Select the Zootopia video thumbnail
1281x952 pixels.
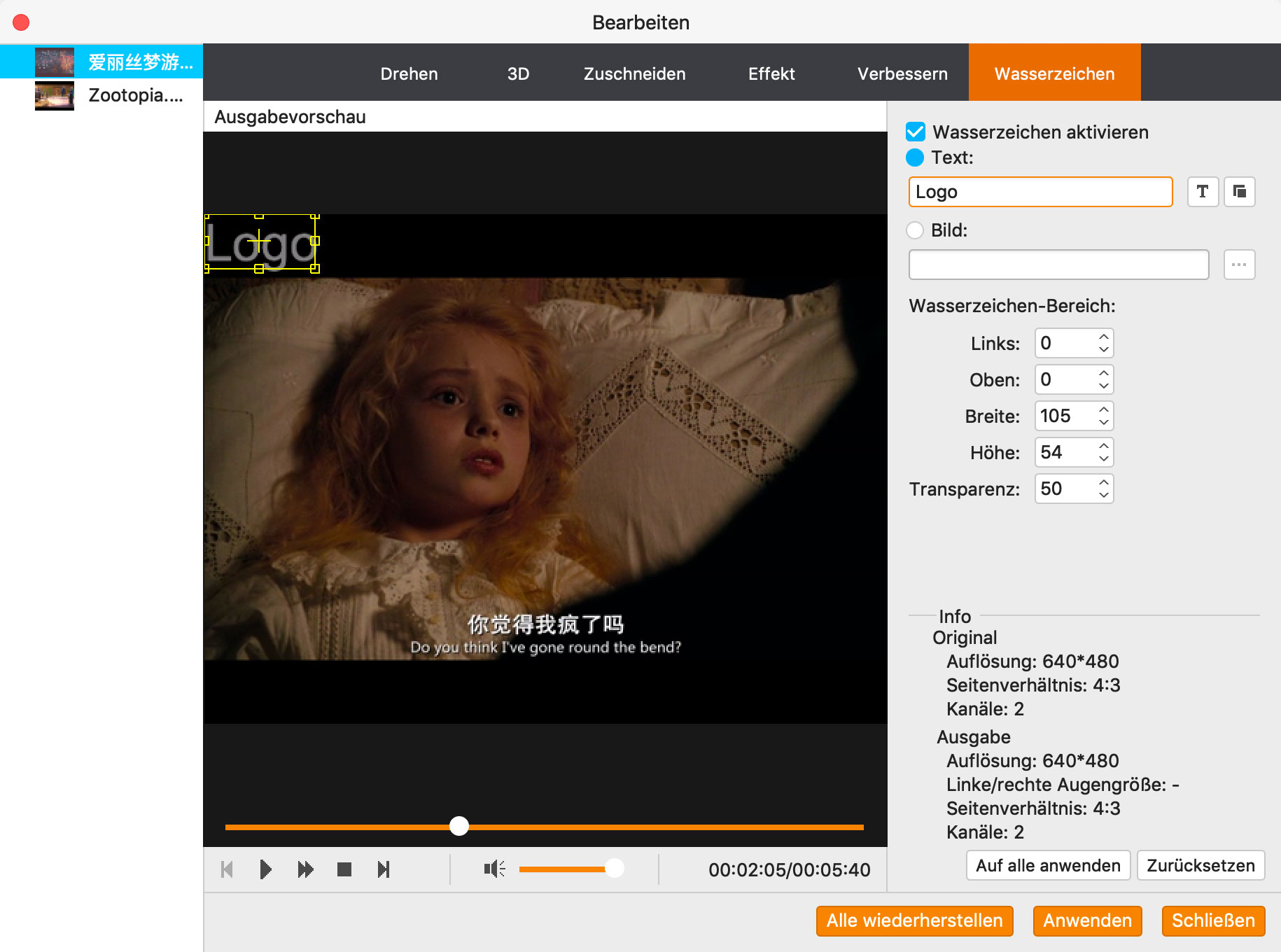(55, 96)
